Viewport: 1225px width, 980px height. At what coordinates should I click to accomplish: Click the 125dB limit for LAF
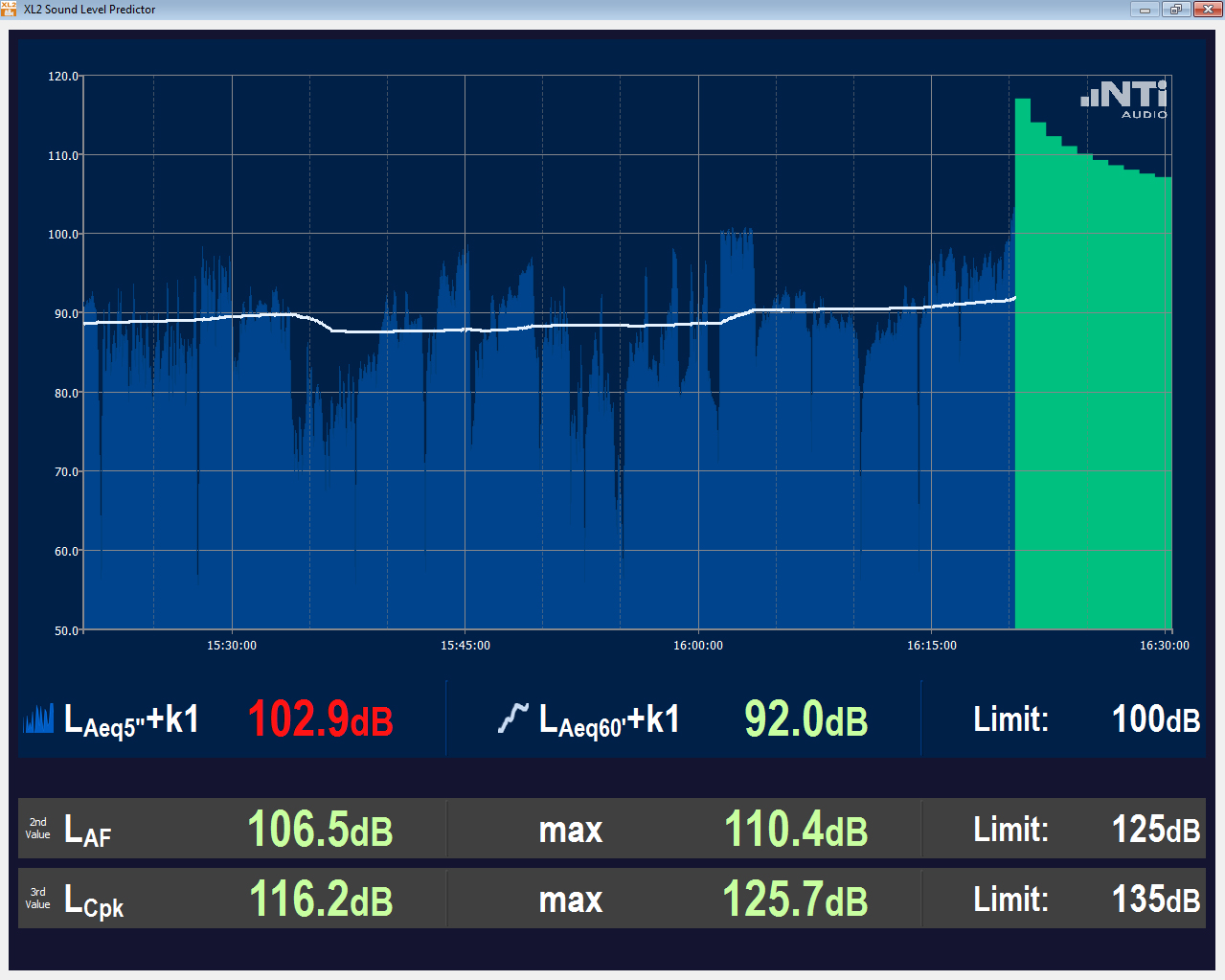[1155, 830]
